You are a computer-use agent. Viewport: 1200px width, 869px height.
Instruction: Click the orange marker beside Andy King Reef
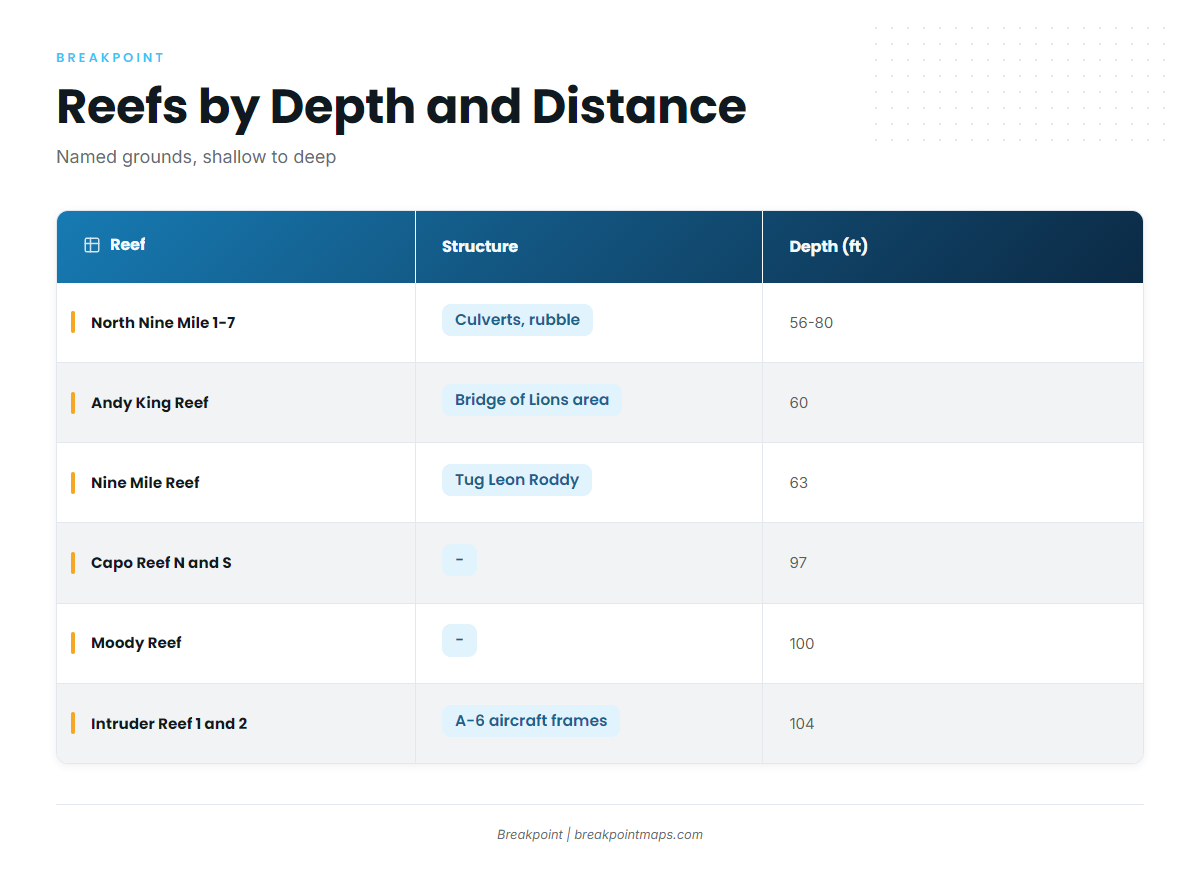(73, 403)
